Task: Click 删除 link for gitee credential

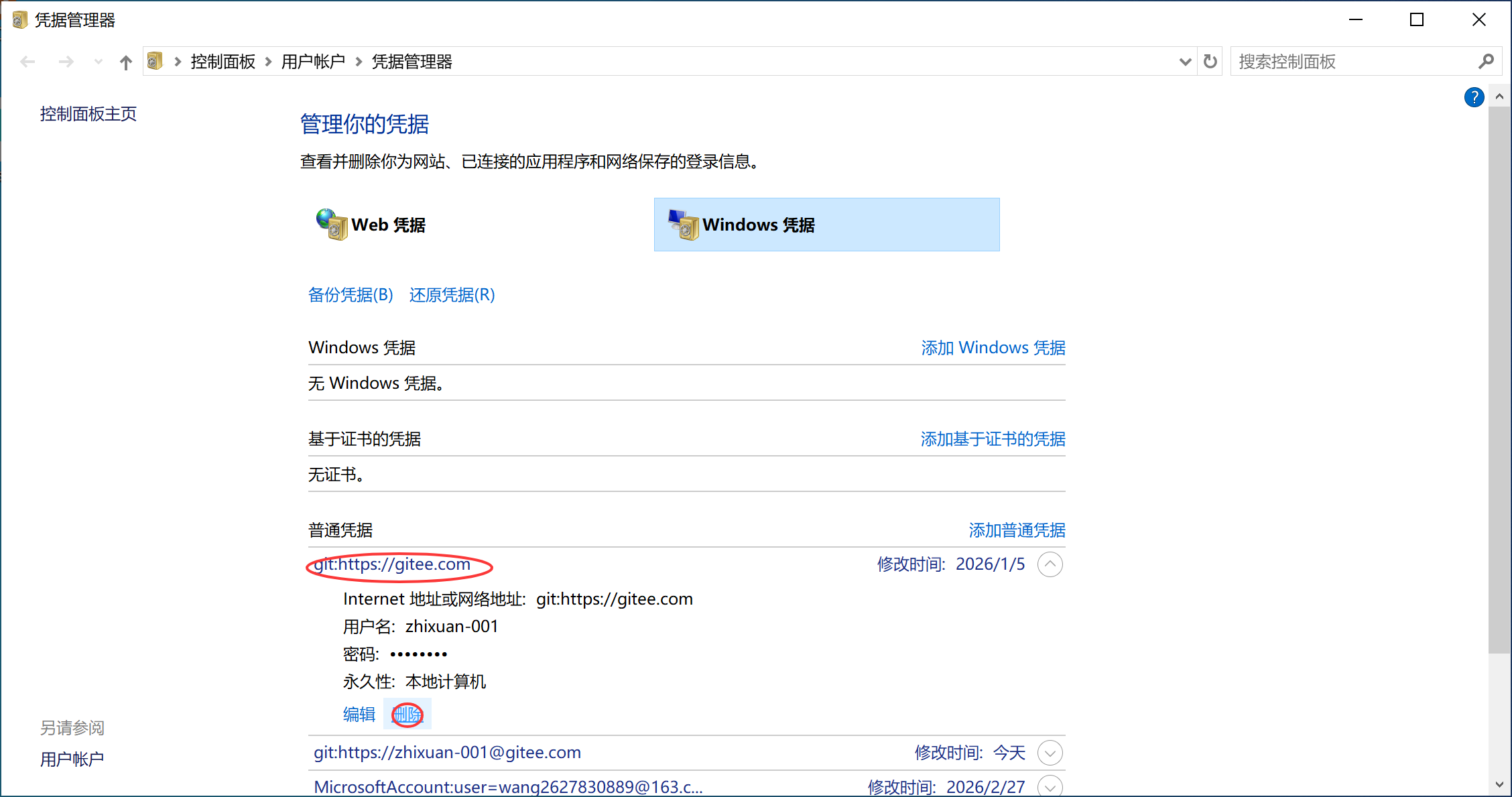Action: tap(407, 715)
